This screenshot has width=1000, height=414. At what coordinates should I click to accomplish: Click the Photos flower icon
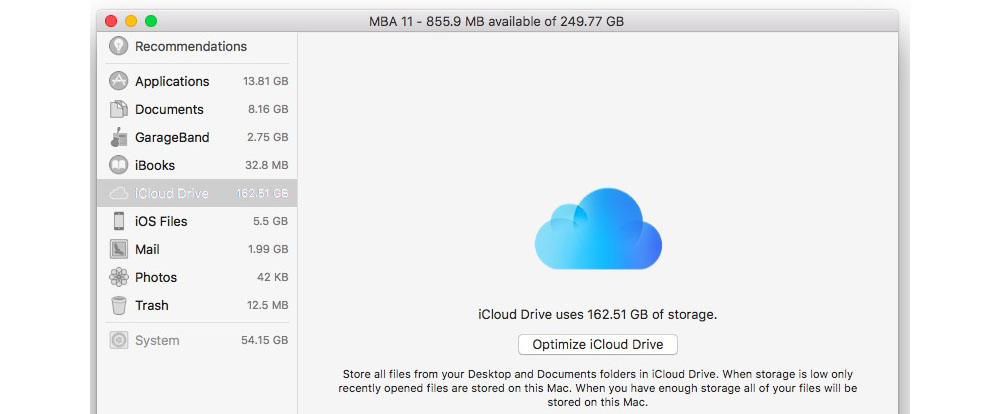tap(119, 278)
